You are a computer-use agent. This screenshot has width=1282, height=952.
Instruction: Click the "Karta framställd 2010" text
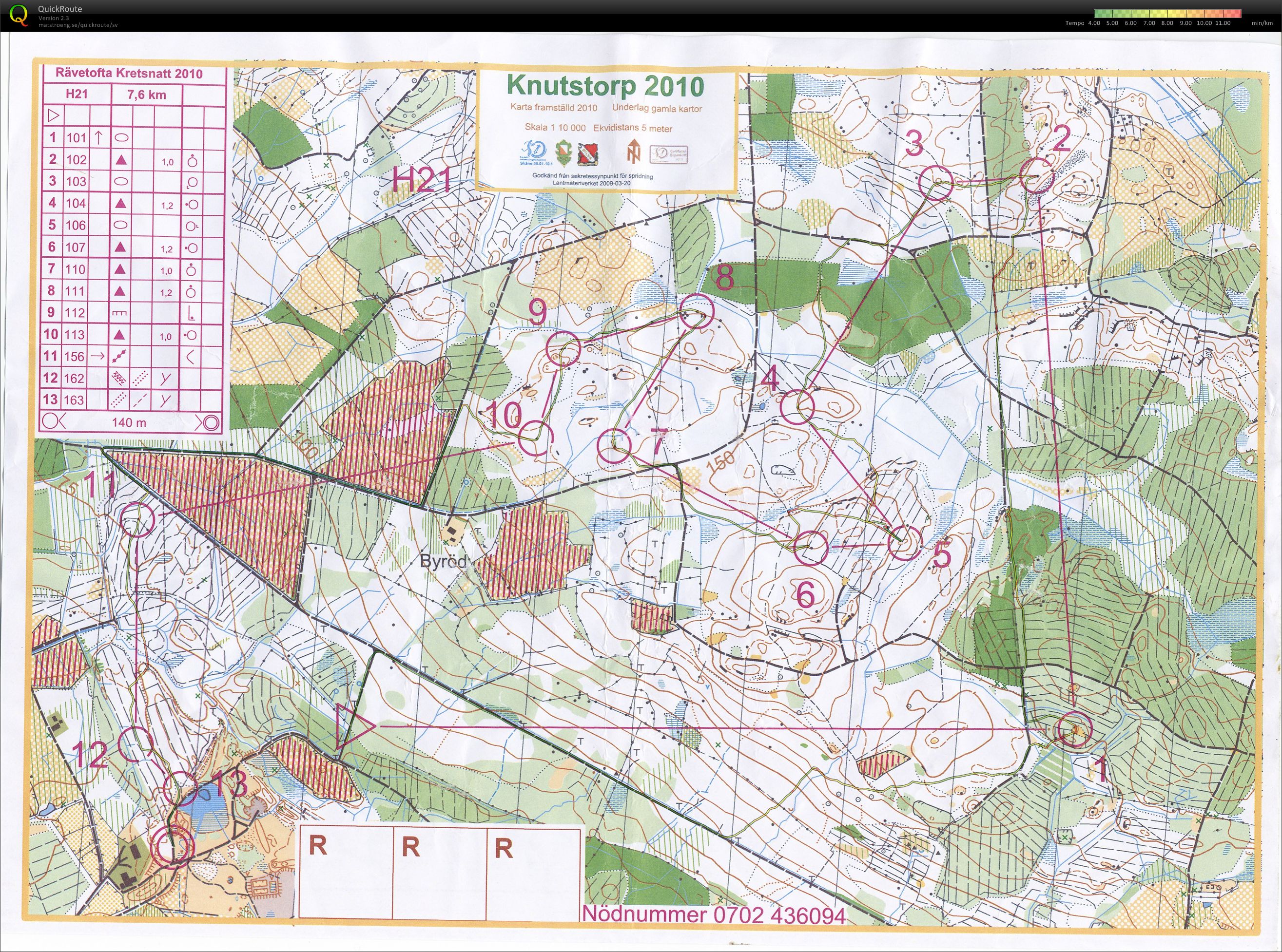pyautogui.click(x=553, y=107)
